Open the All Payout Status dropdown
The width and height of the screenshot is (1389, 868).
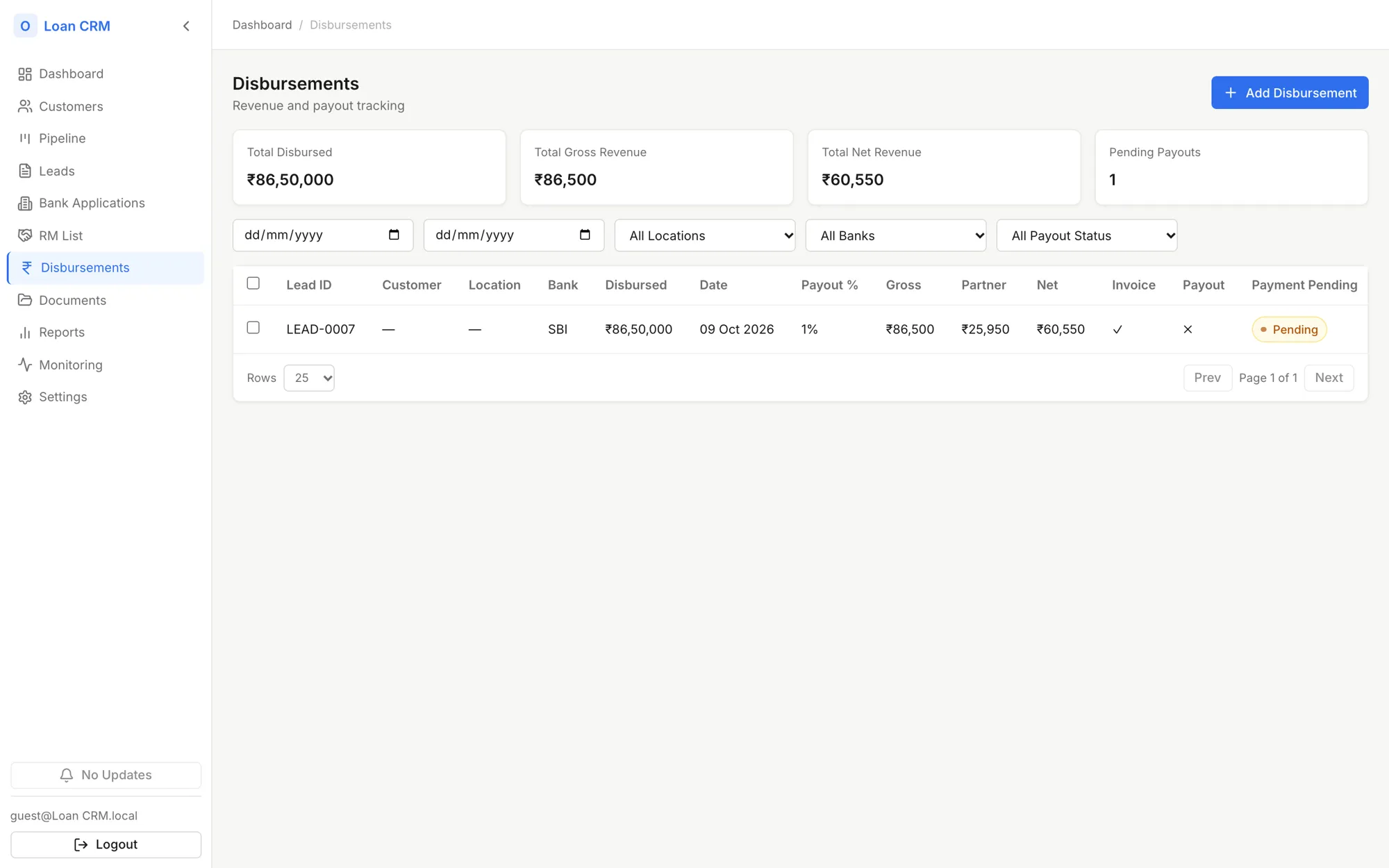[1087, 235]
